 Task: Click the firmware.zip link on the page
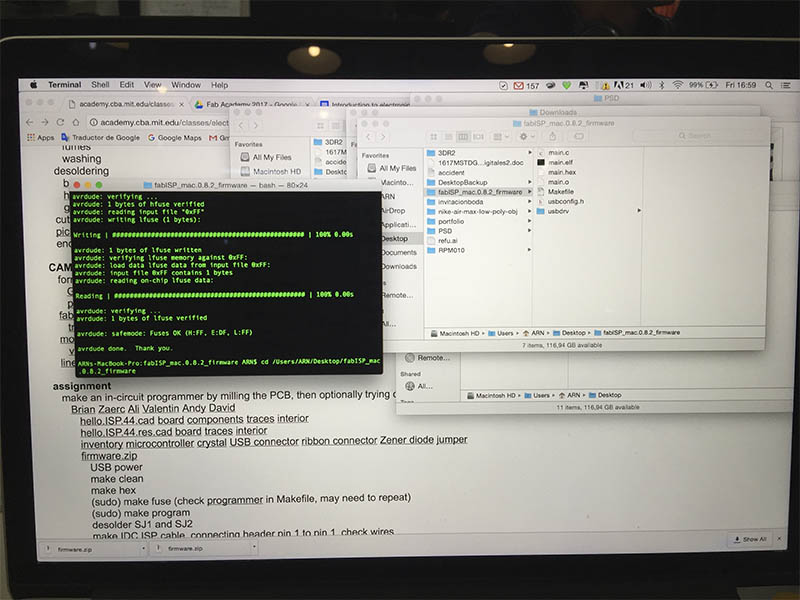point(109,455)
